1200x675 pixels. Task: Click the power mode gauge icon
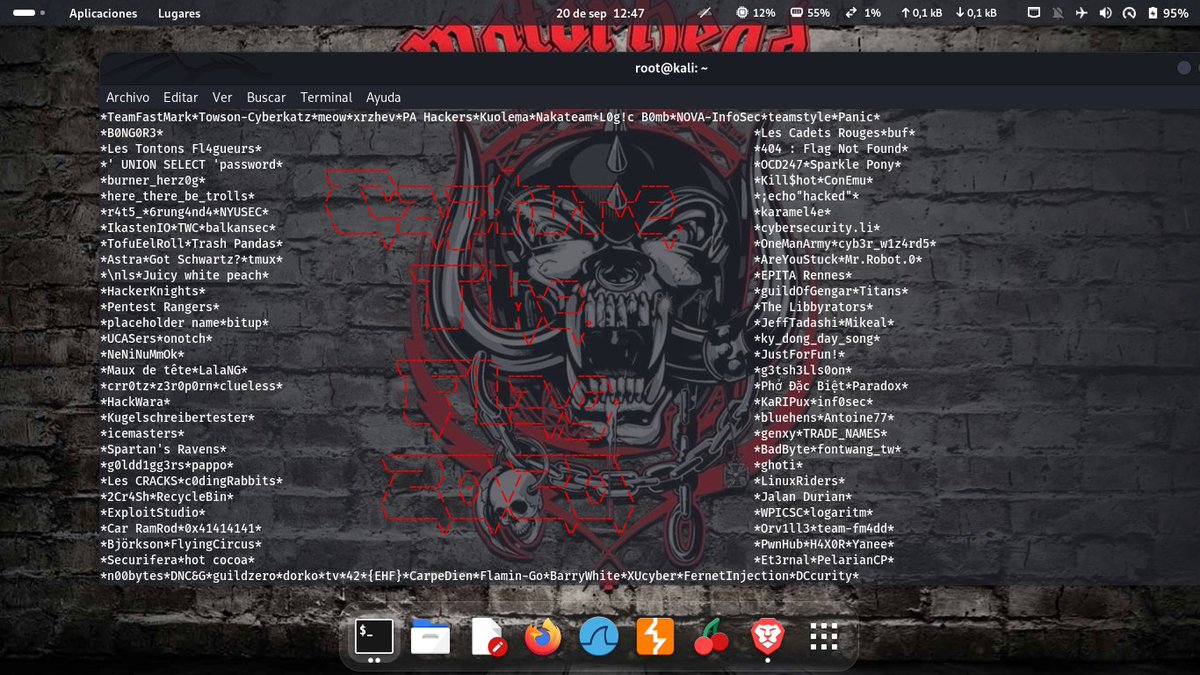coord(1129,13)
